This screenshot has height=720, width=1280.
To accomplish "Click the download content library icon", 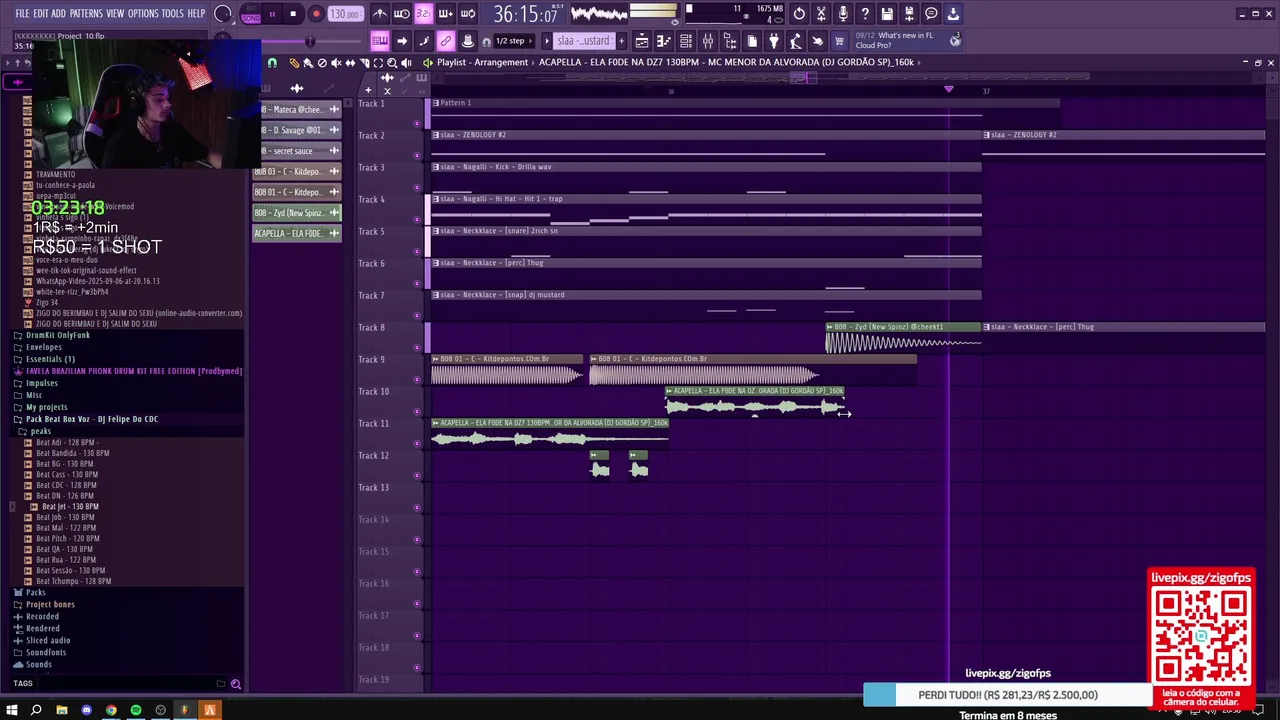I will click(953, 14).
